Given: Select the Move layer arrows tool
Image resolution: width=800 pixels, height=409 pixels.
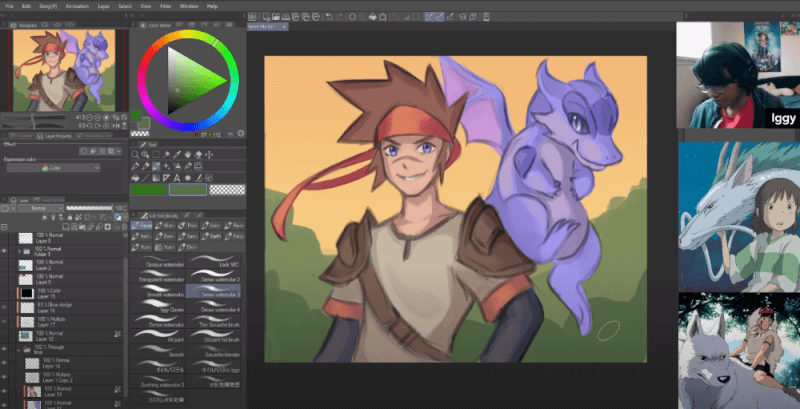Looking at the screenshot, I should point(209,155).
